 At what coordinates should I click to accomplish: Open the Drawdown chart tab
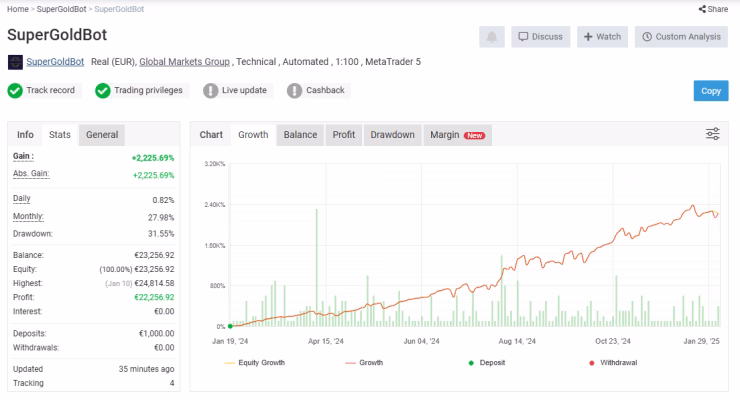click(392, 135)
